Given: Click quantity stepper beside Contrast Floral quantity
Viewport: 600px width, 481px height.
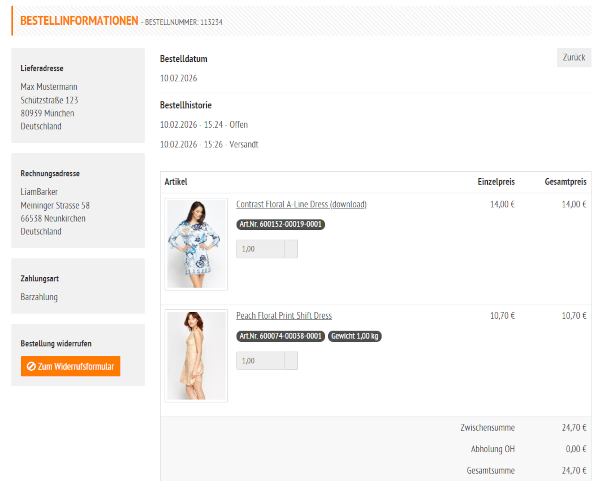Looking at the screenshot, I should click(291, 249).
